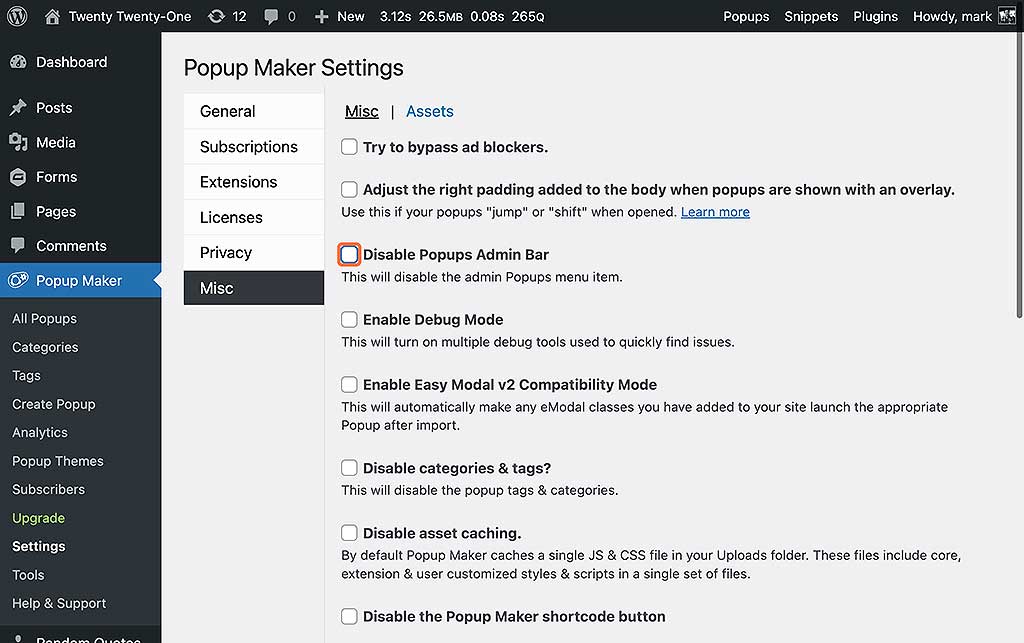
Task: Click the Popup Maker icon in sidebar
Action: pos(18,281)
